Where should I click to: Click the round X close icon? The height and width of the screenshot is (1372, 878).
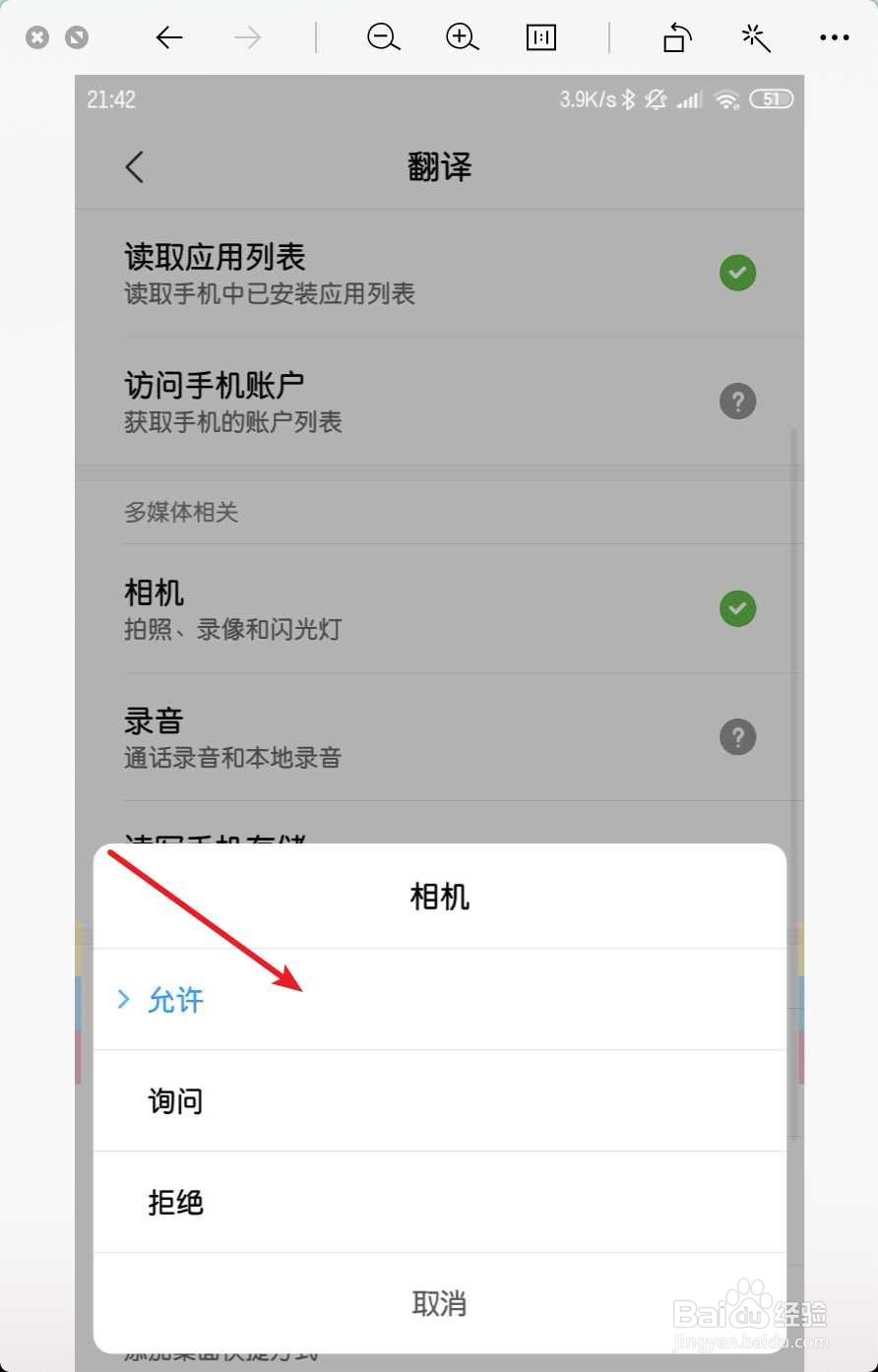coord(37,38)
